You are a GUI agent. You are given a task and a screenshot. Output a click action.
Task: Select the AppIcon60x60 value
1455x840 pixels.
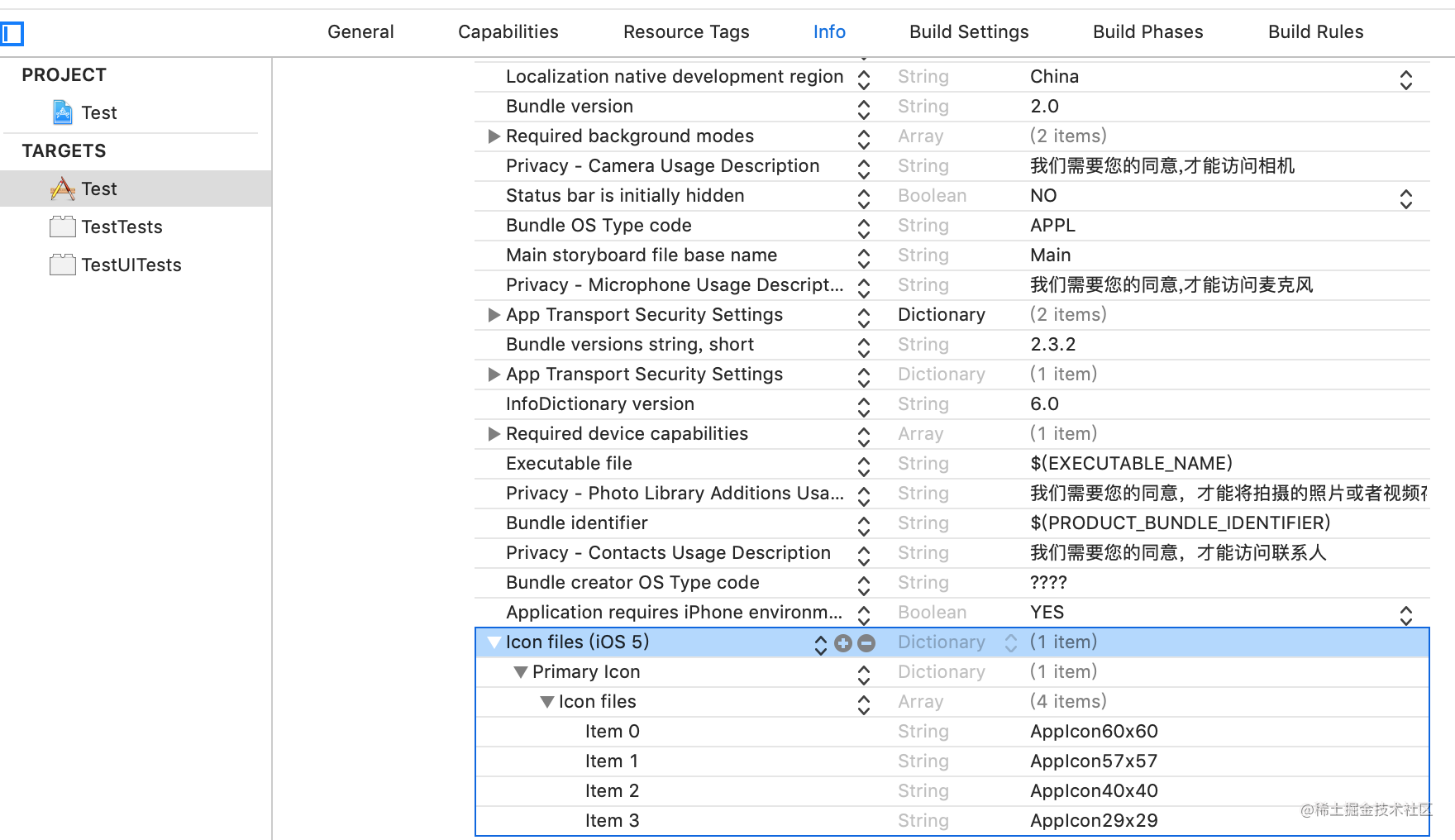1094,731
